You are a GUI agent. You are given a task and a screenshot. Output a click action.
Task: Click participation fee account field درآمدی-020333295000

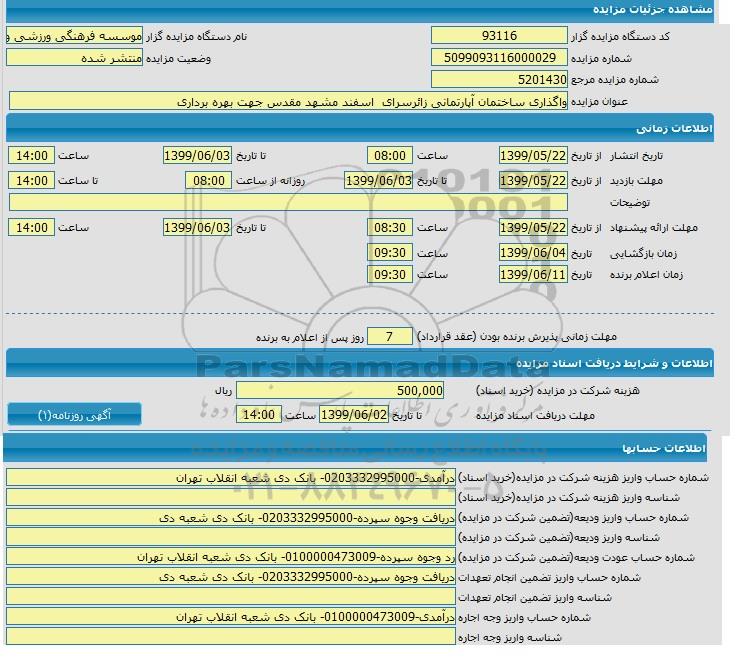point(231,477)
